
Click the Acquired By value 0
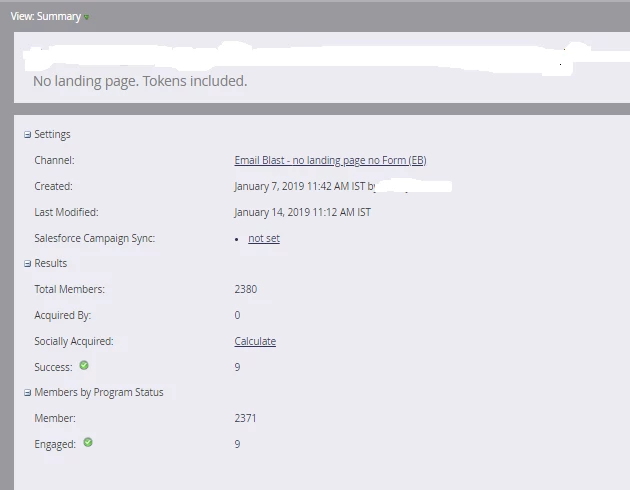point(237,315)
